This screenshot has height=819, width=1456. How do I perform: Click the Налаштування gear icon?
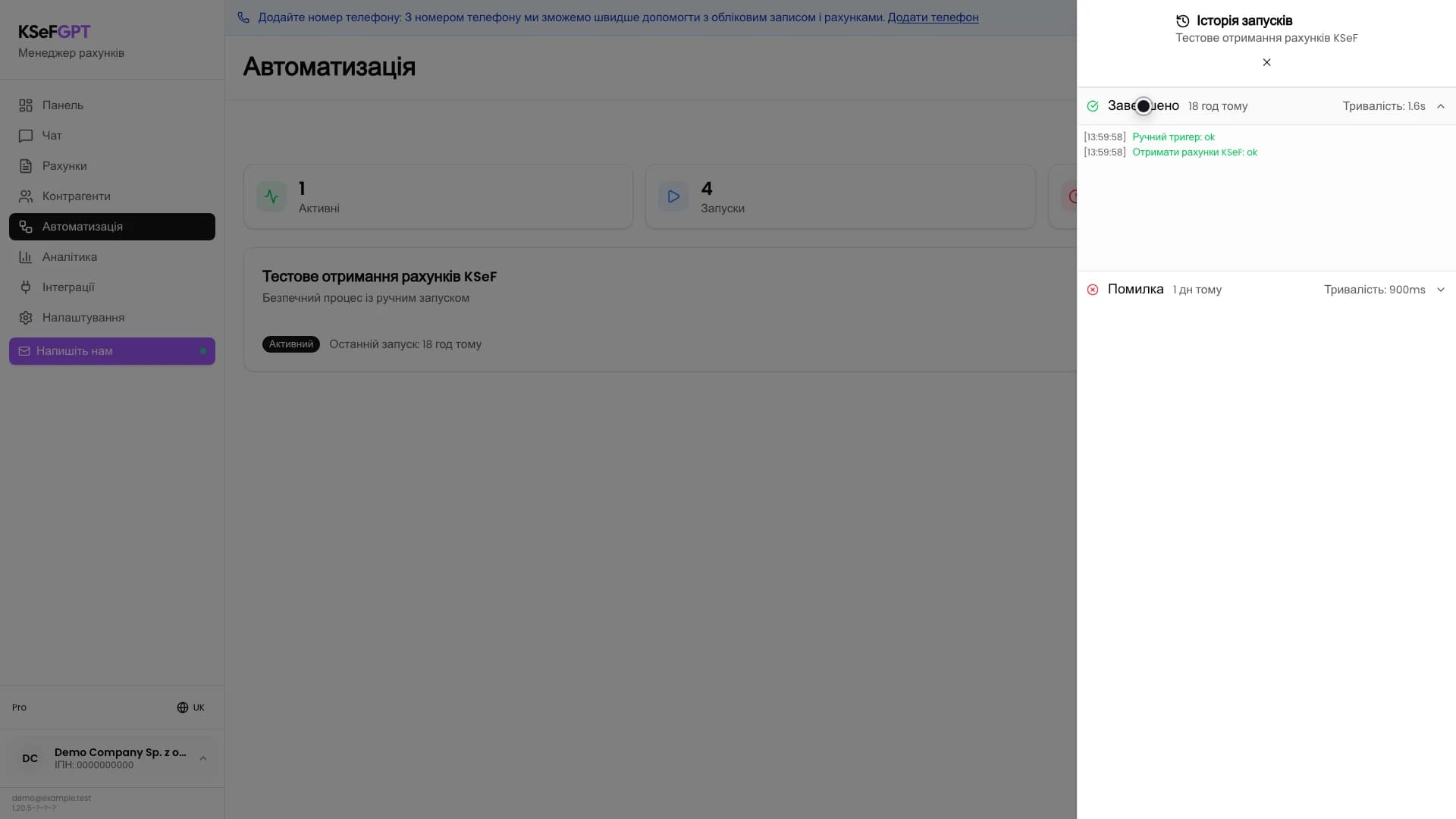pos(26,318)
